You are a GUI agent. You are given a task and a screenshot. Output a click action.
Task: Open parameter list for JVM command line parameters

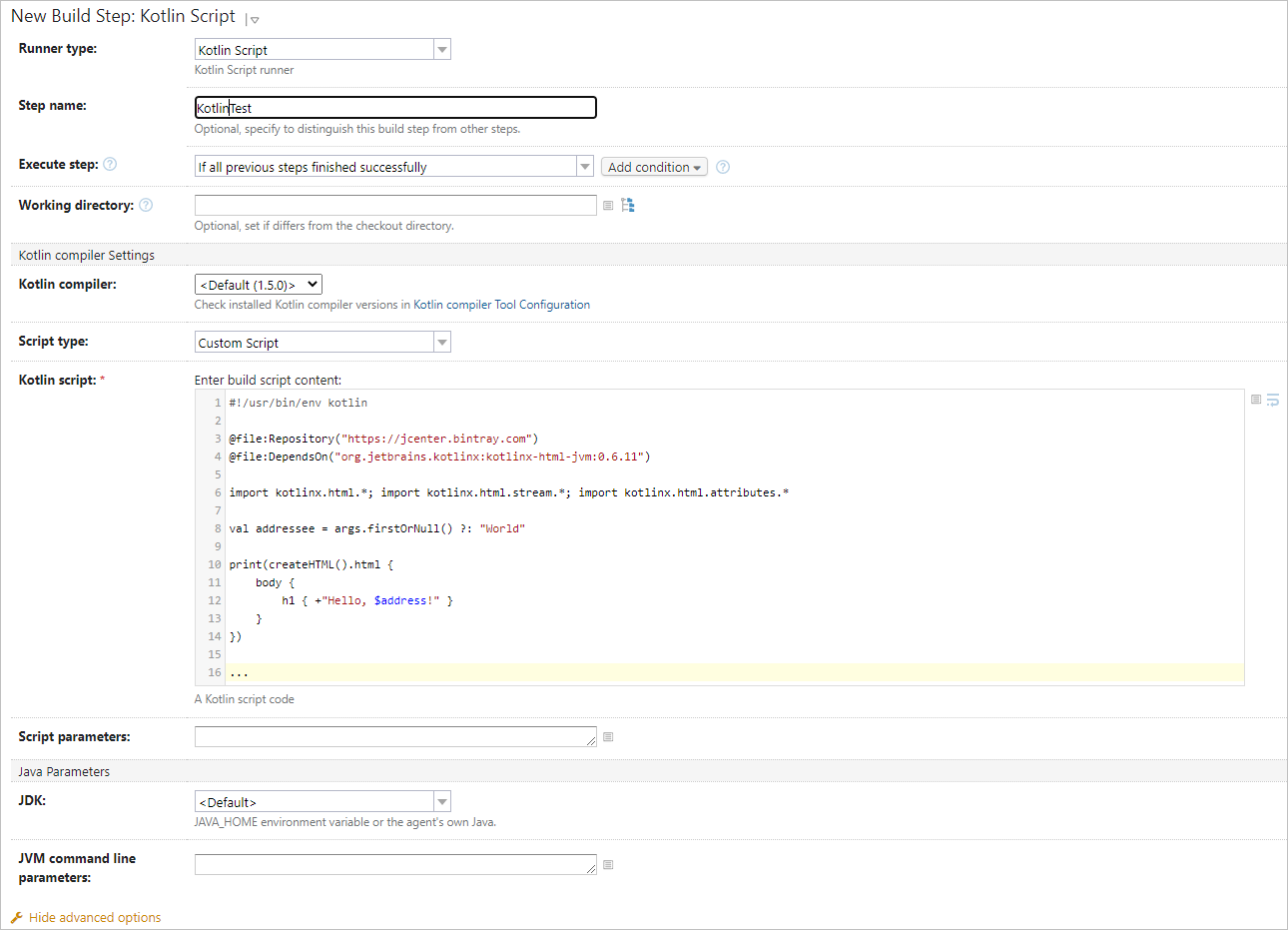pos(608,864)
